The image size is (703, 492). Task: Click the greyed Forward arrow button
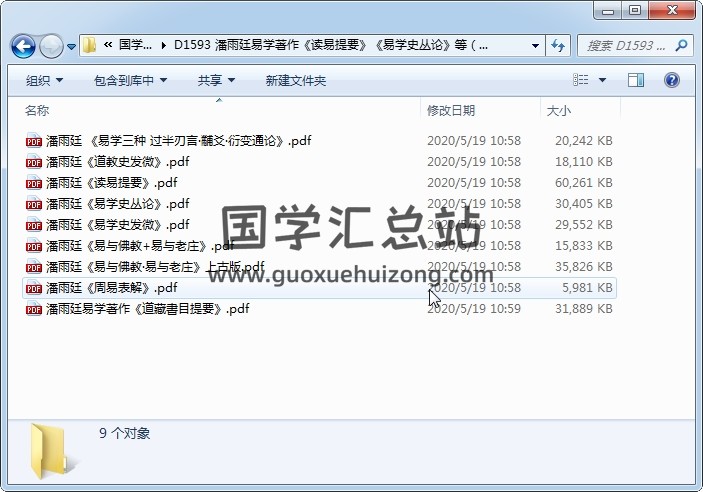(51, 46)
